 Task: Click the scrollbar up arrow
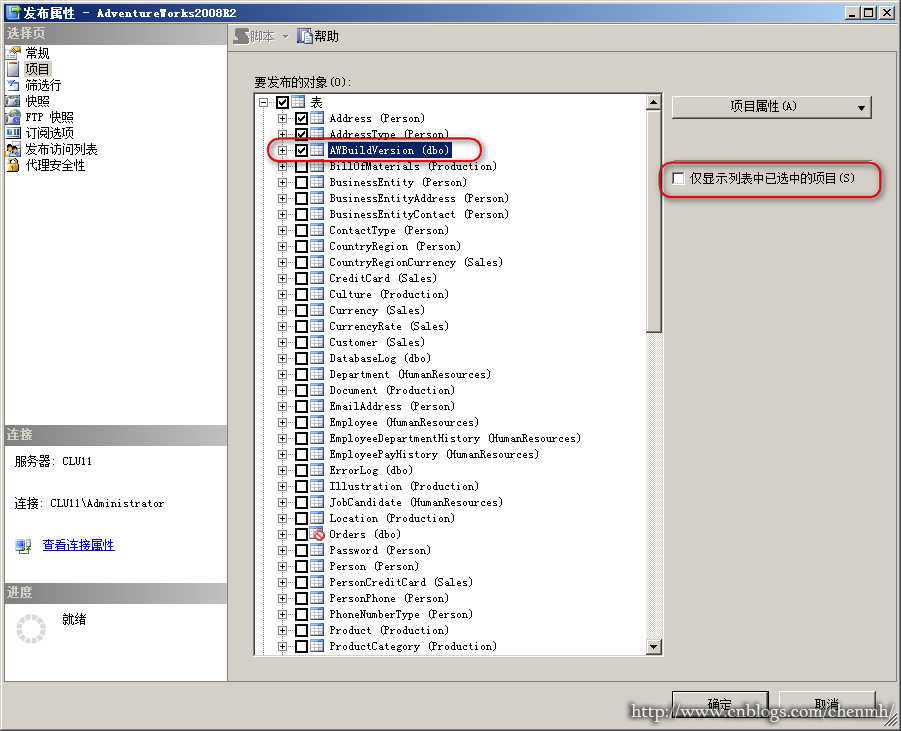pyautogui.click(x=653, y=103)
